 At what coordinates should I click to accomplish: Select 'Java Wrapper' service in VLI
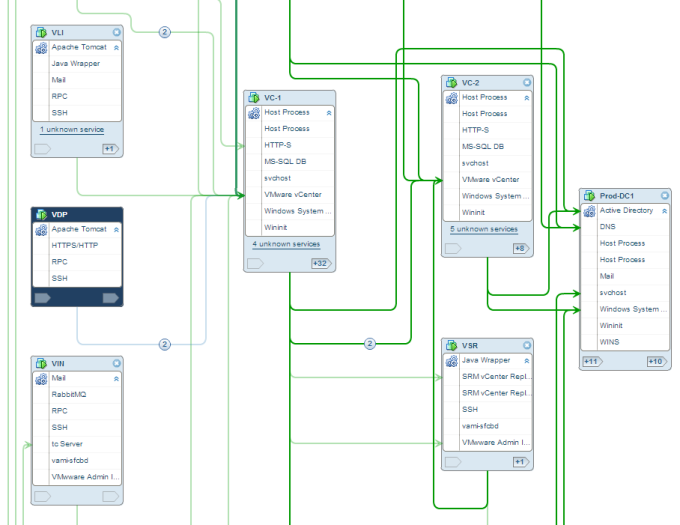point(77,64)
